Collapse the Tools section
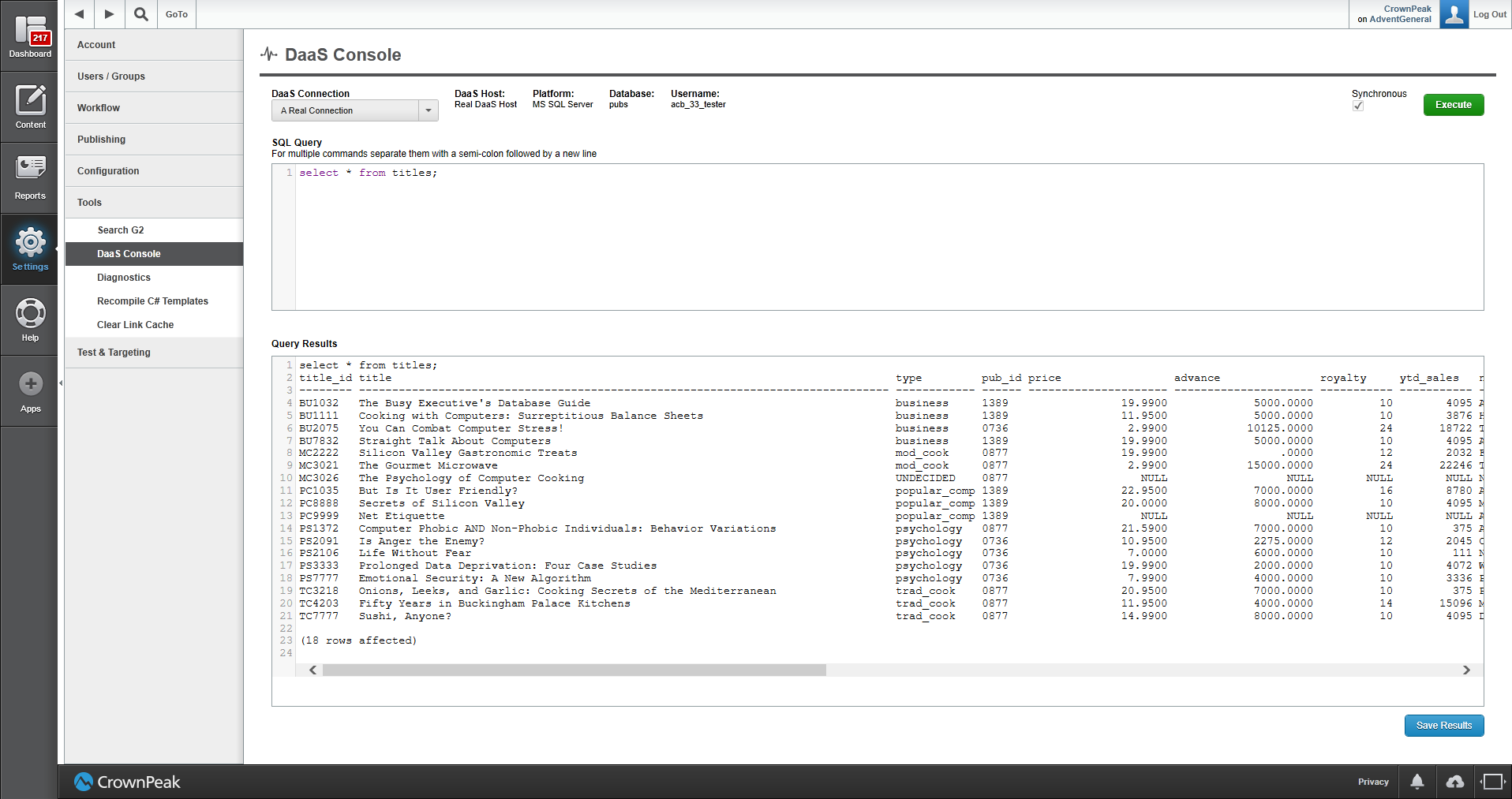 click(154, 203)
